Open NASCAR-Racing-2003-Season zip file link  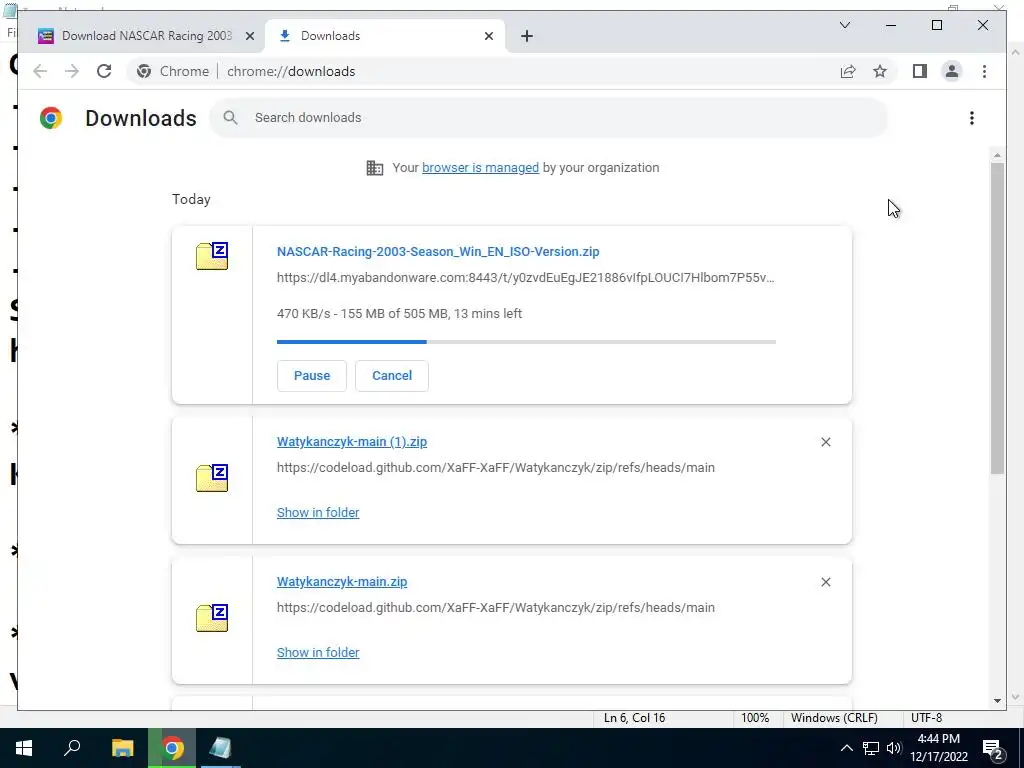coord(438,251)
